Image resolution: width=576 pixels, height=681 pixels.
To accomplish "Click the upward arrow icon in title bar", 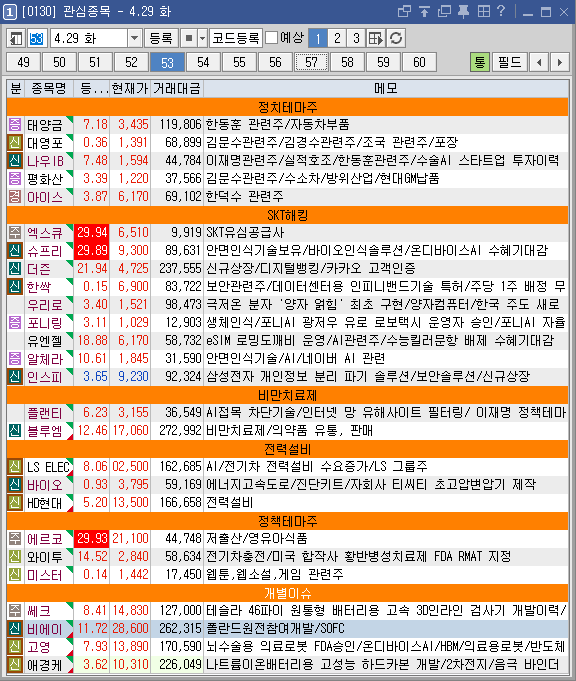I will click(x=424, y=11).
